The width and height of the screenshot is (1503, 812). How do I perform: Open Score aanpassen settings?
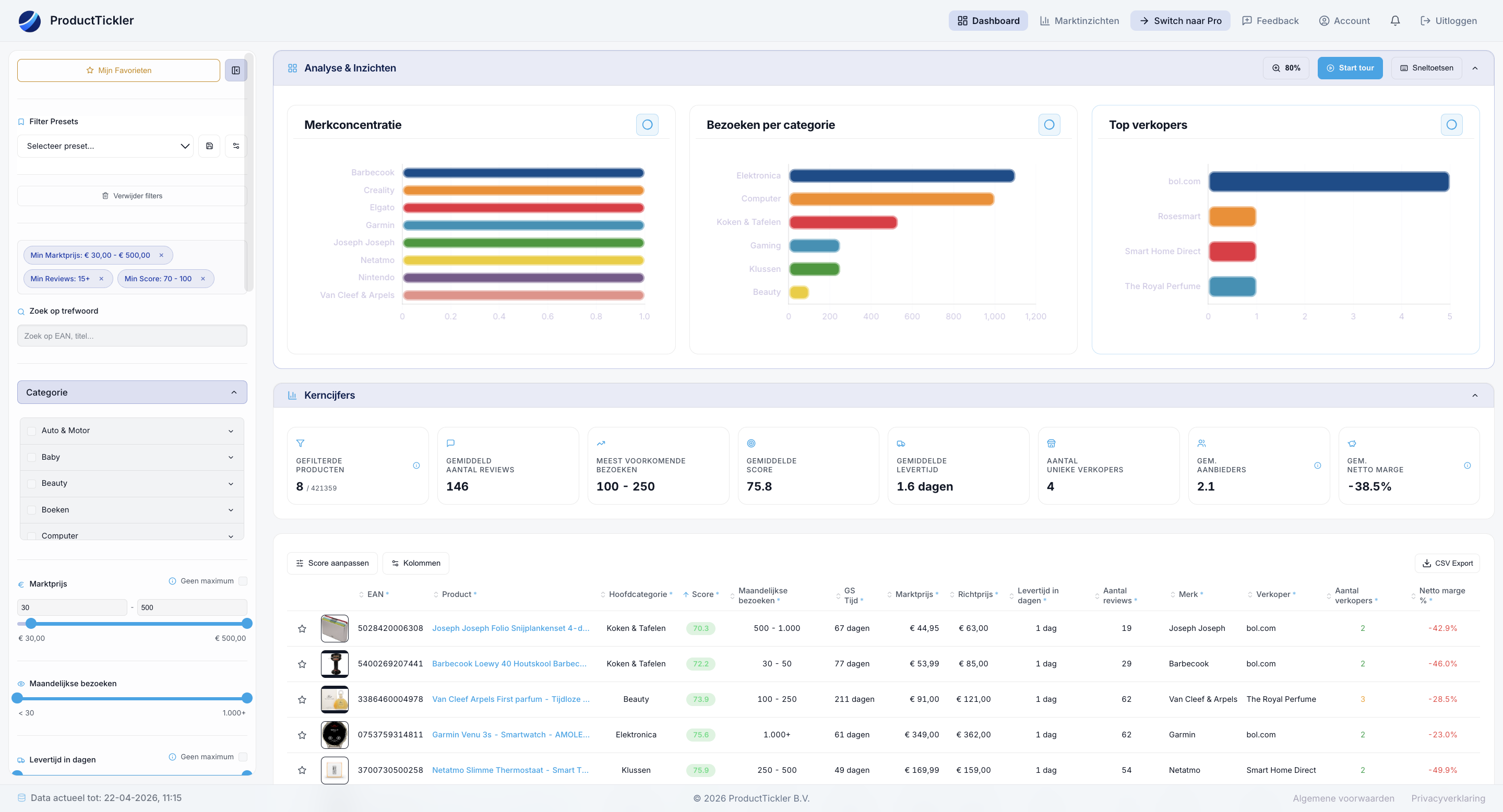(332, 564)
